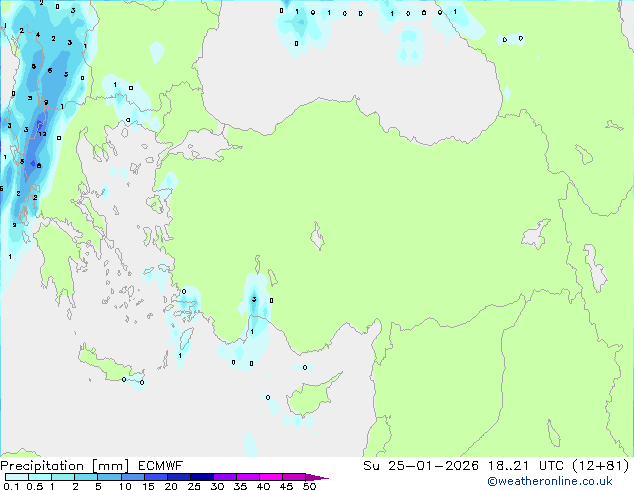Click the legend value '45'
634x490 pixels.
tap(286, 486)
